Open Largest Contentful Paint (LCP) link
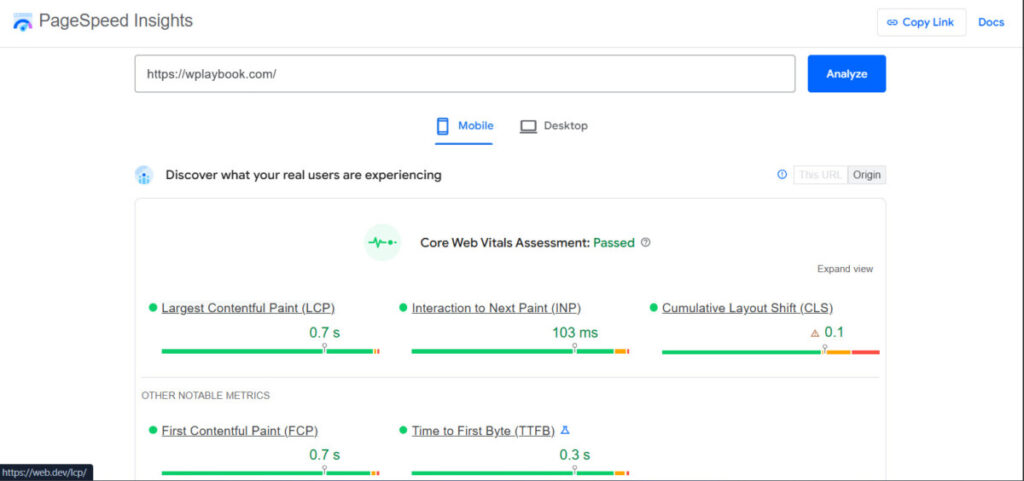1024x481 pixels. click(248, 307)
